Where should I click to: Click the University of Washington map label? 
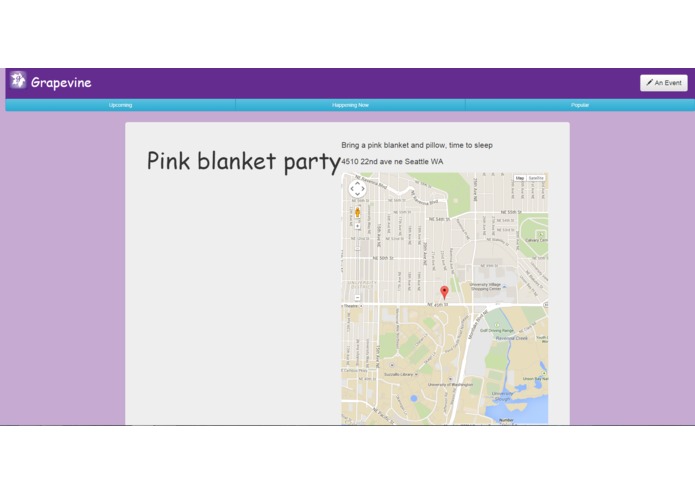[x=450, y=385]
